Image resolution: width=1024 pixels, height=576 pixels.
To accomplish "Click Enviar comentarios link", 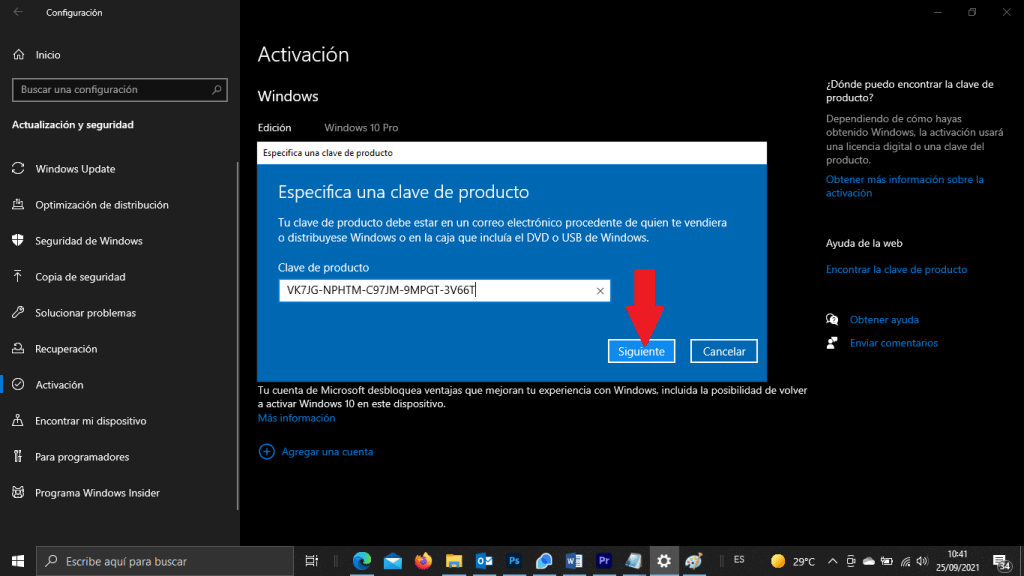I will 893,343.
